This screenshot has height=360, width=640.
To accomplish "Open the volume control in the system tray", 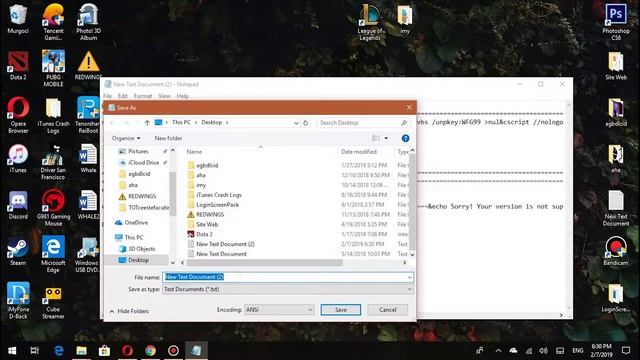I will click(543, 350).
